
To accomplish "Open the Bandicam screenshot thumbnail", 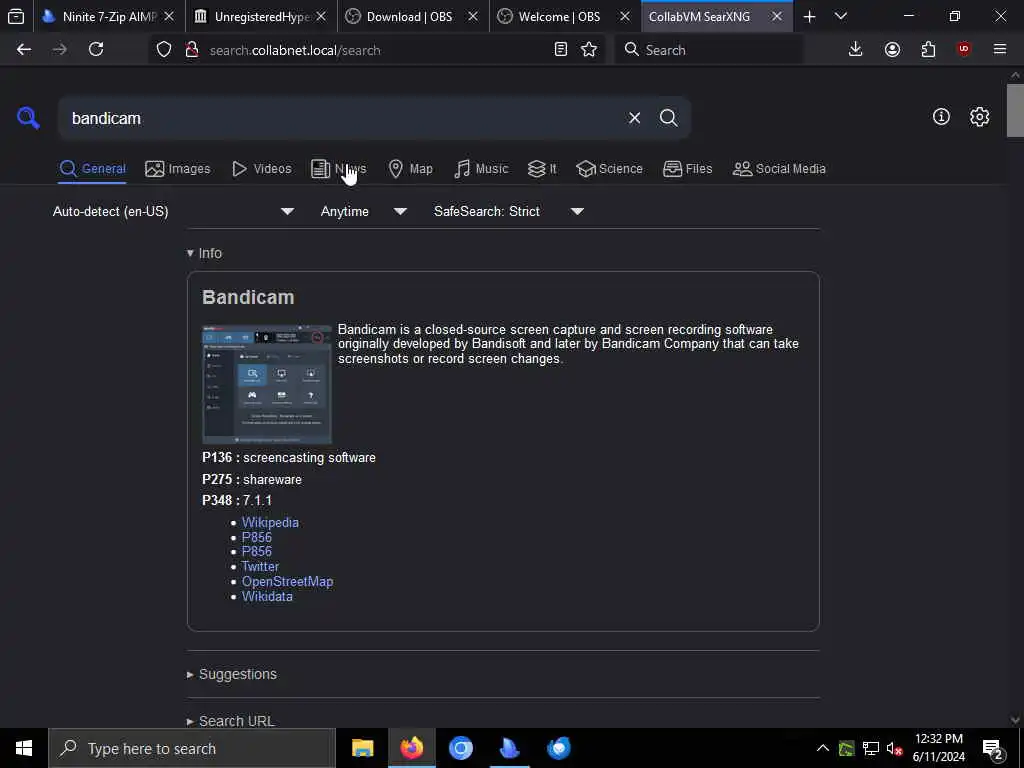I will click(267, 384).
